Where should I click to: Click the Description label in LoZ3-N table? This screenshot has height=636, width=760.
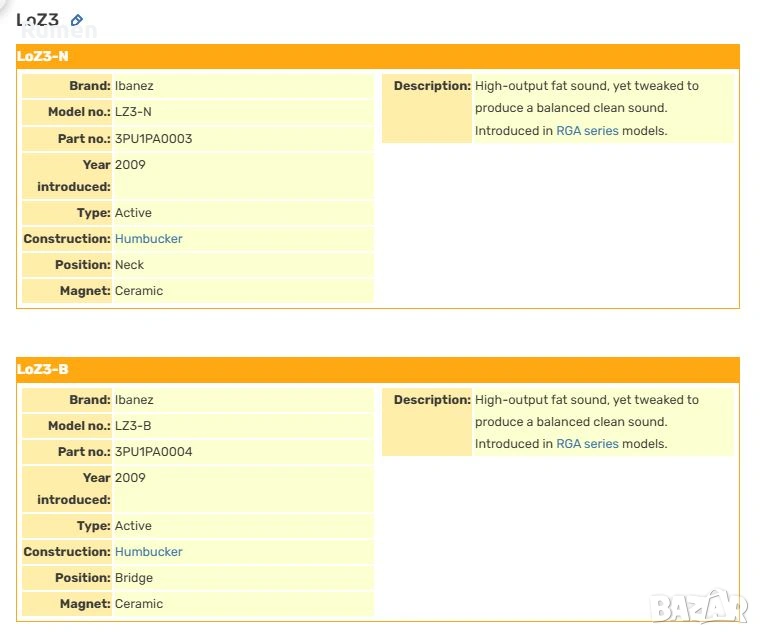[x=431, y=87]
